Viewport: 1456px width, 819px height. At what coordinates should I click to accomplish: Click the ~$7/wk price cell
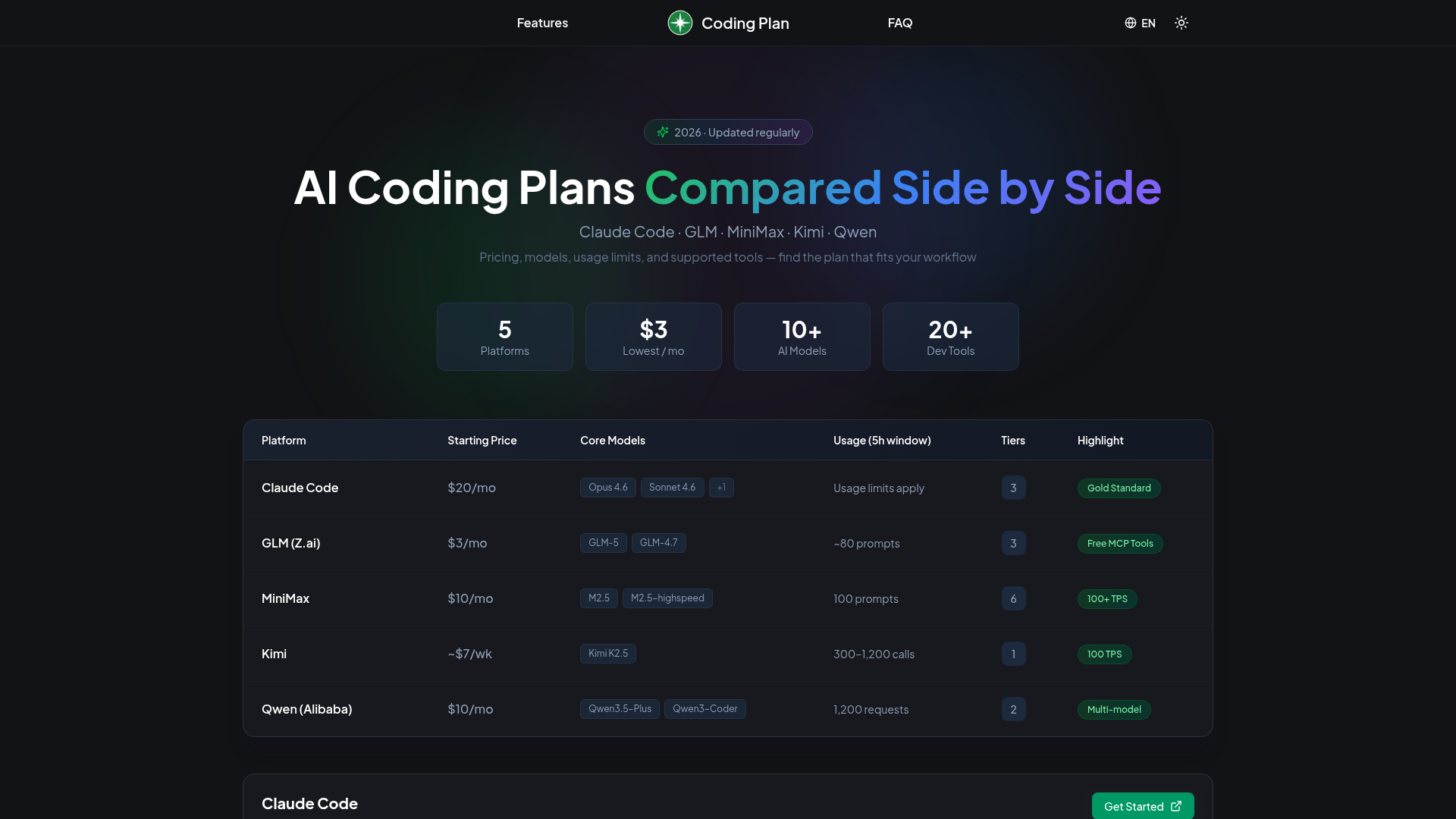coord(469,654)
